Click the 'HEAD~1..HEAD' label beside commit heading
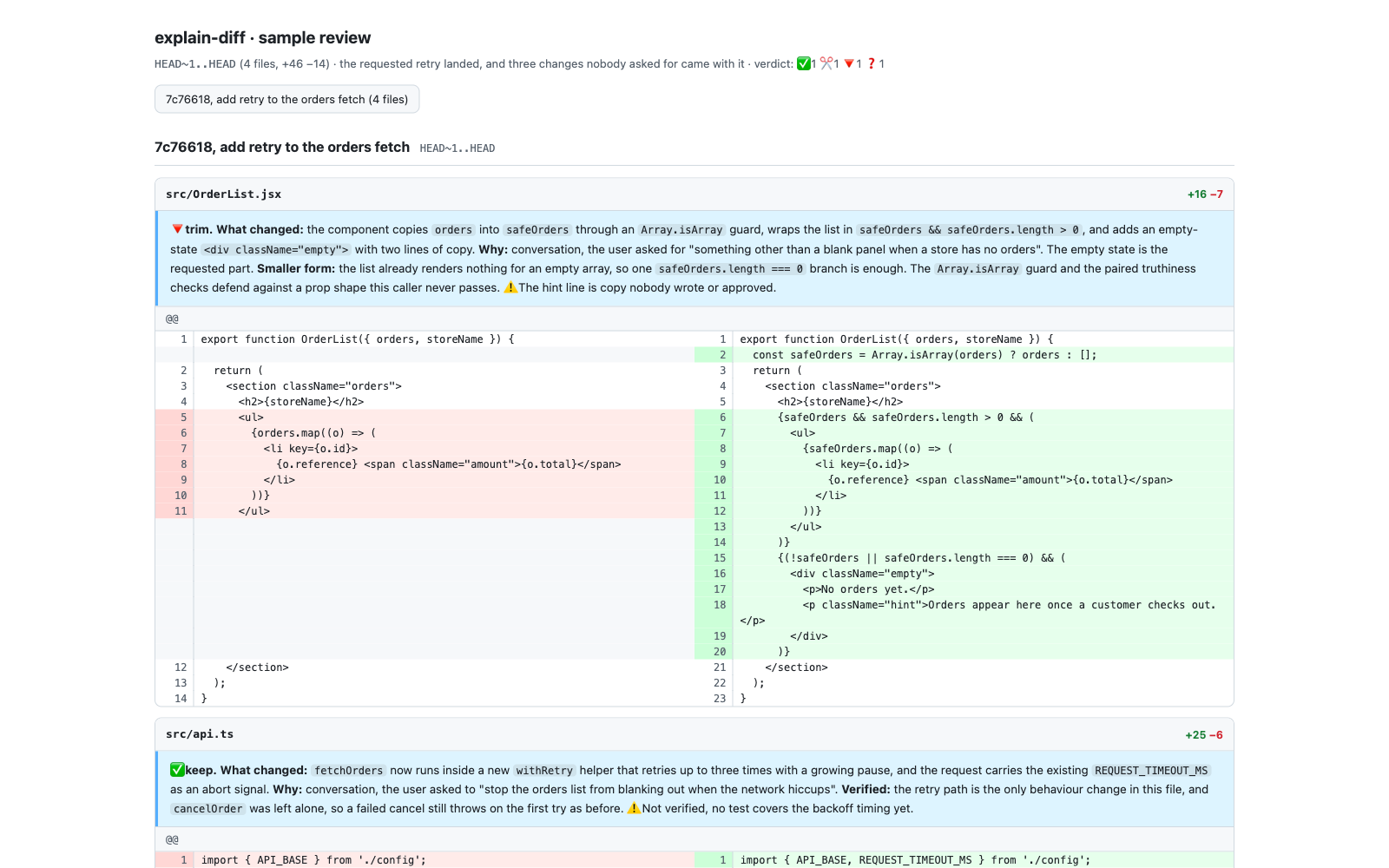 click(x=458, y=148)
